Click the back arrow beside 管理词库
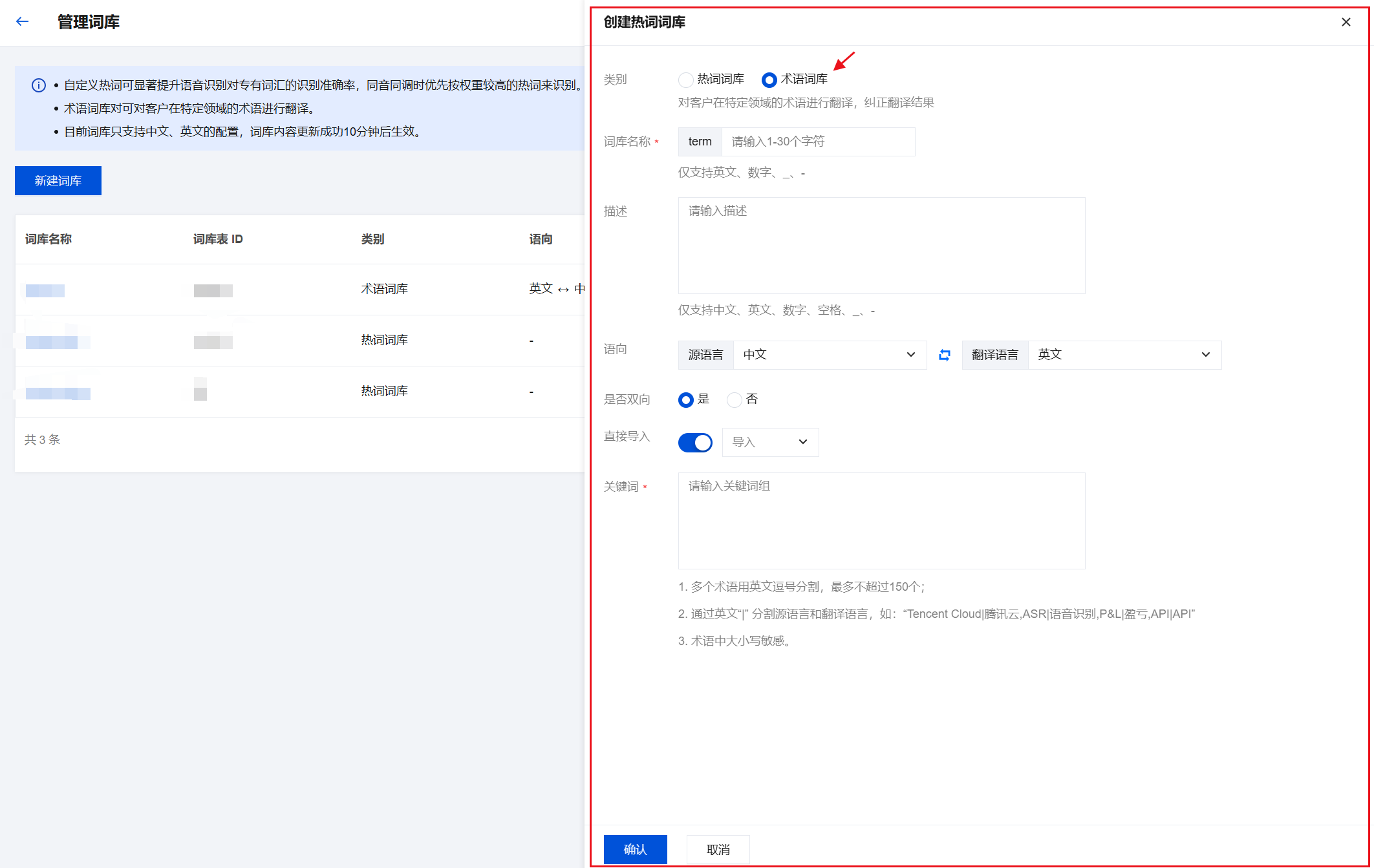The height and width of the screenshot is (868, 1374). (x=23, y=22)
